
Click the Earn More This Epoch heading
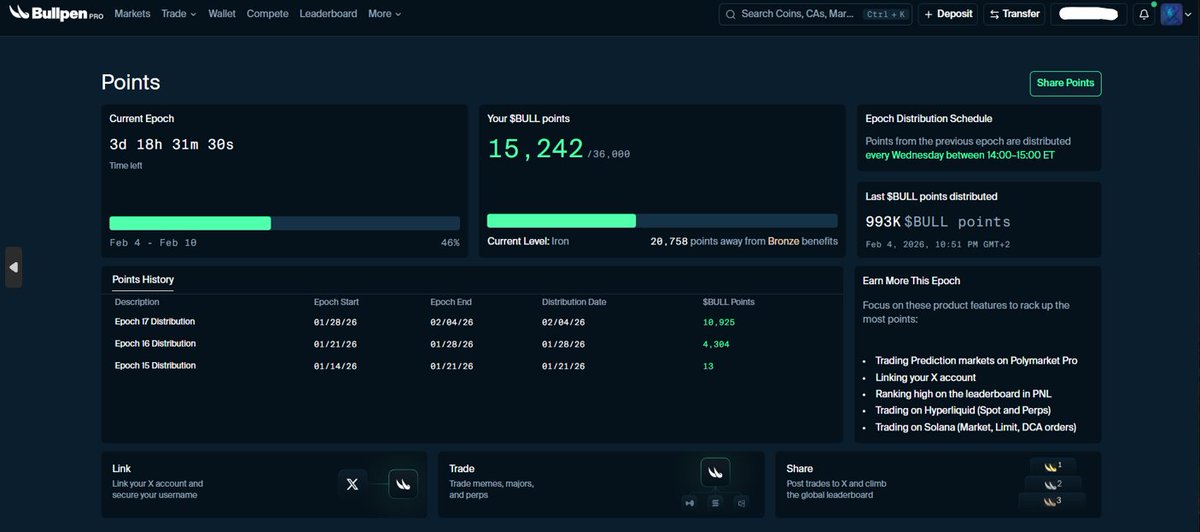tap(911, 281)
